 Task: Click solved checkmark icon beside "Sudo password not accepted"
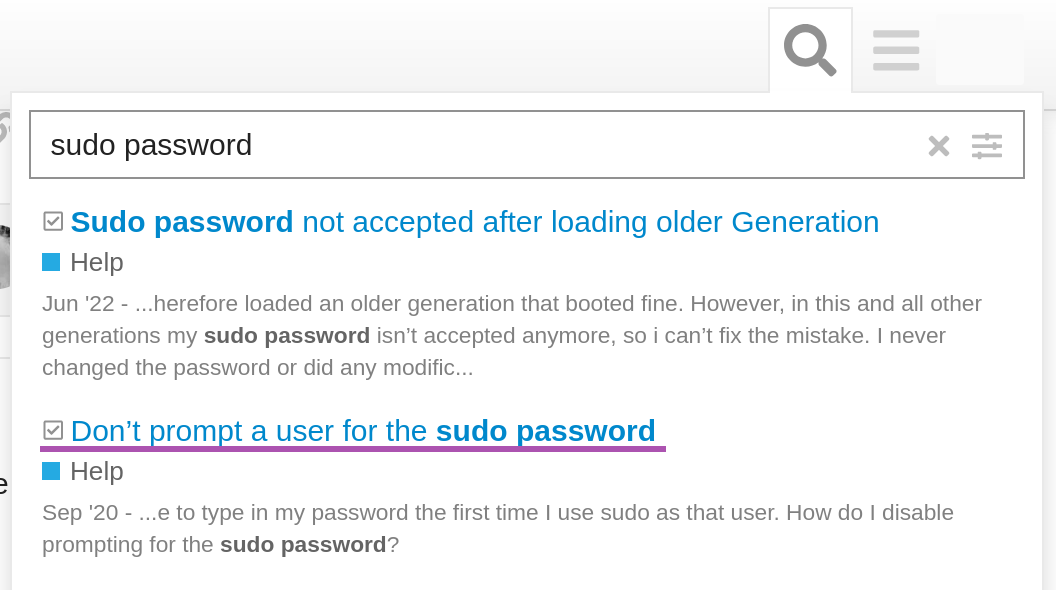click(53, 221)
